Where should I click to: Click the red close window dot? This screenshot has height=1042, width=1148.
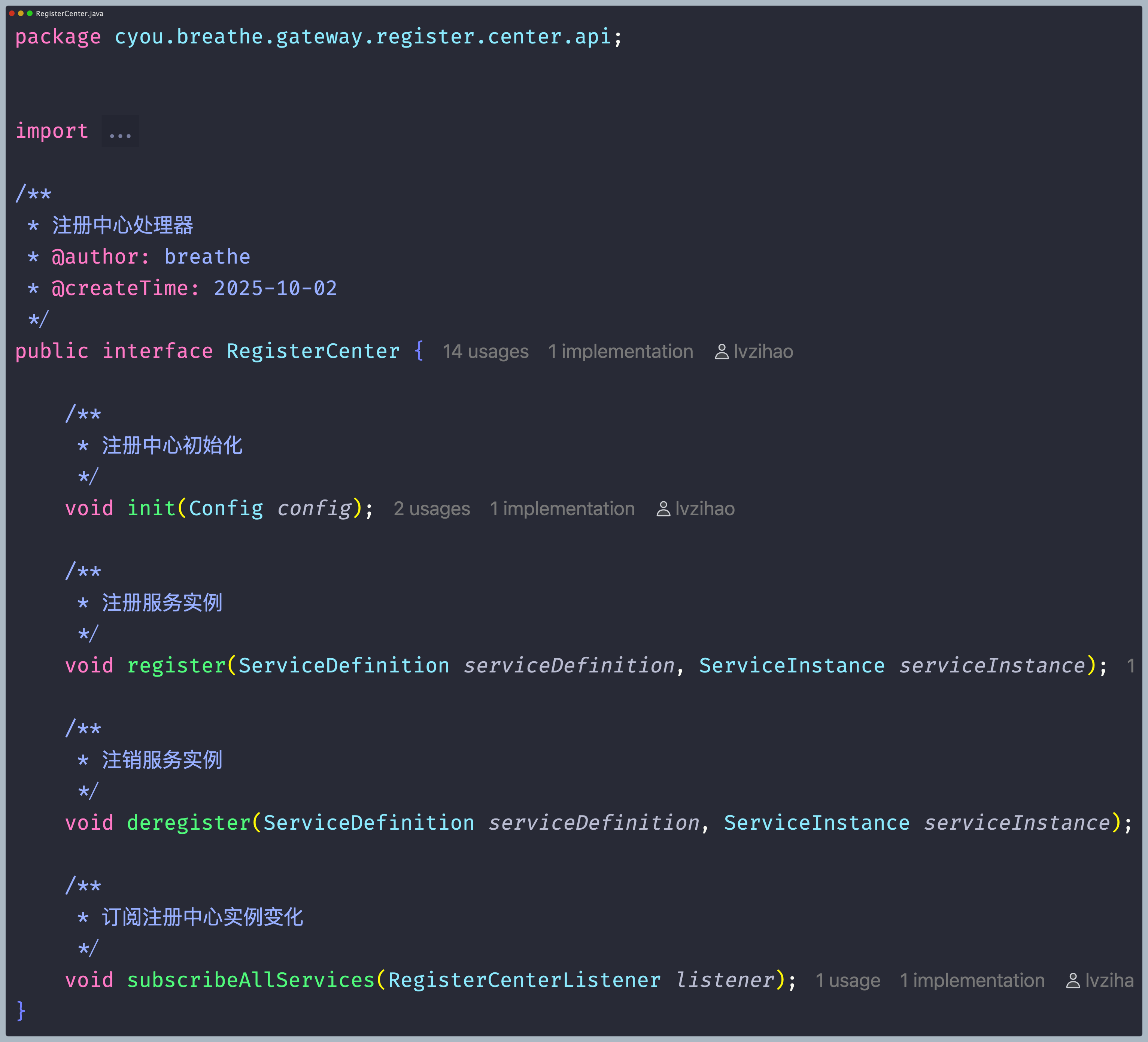[12, 13]
